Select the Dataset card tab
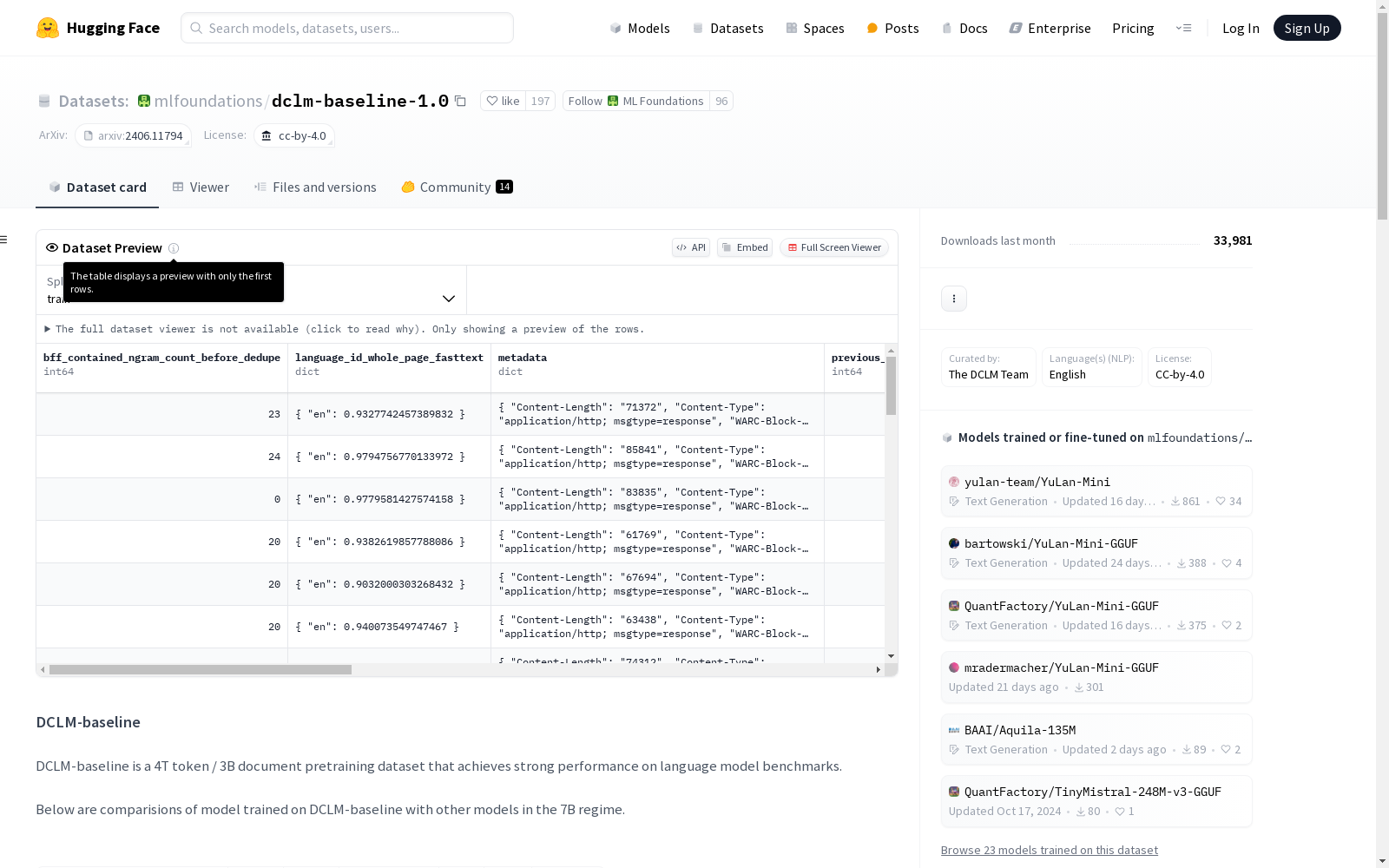This screenshot has height=868, width=1389. [97, 187]
